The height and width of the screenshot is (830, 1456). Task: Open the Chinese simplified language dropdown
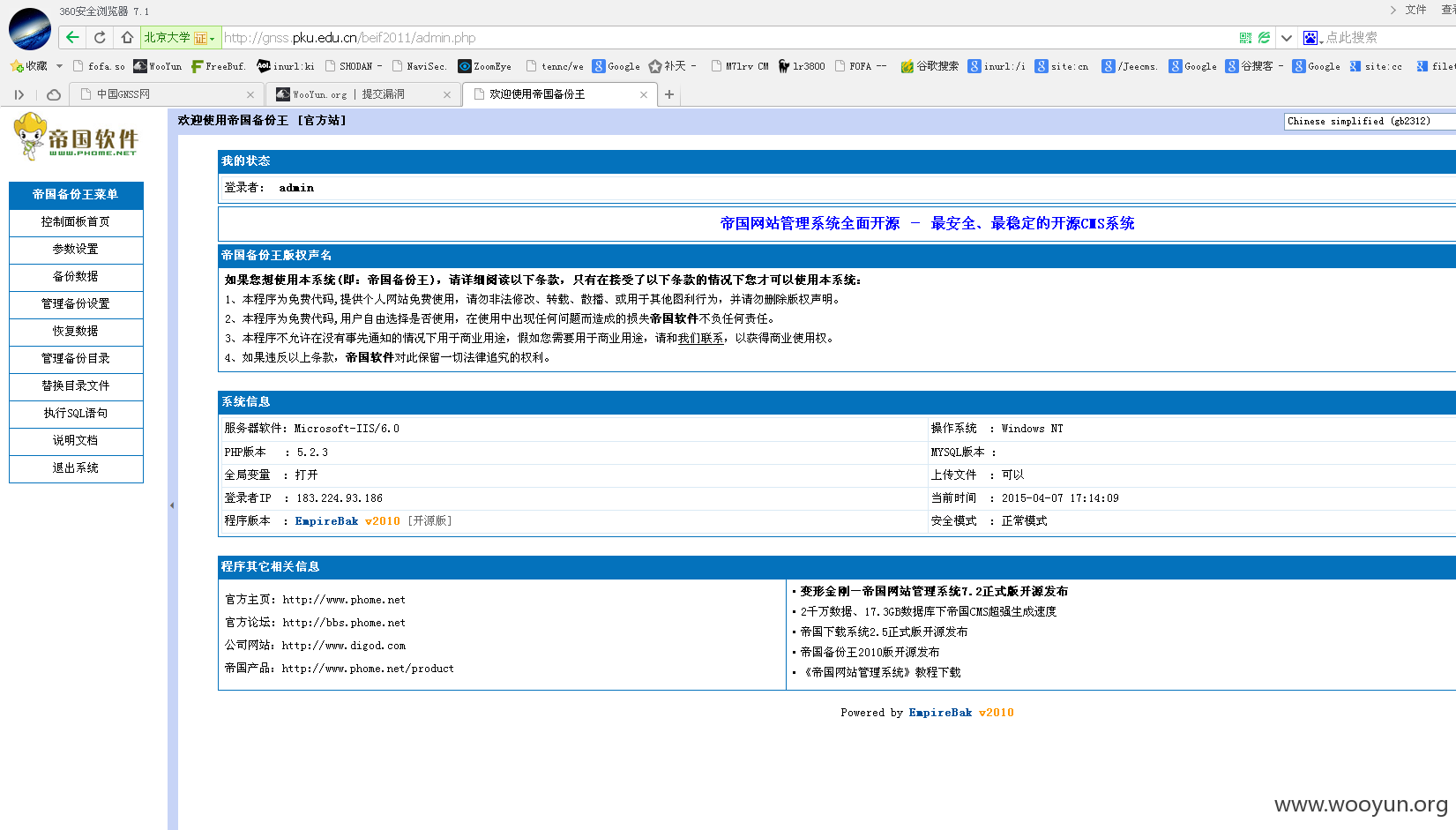1370,121
